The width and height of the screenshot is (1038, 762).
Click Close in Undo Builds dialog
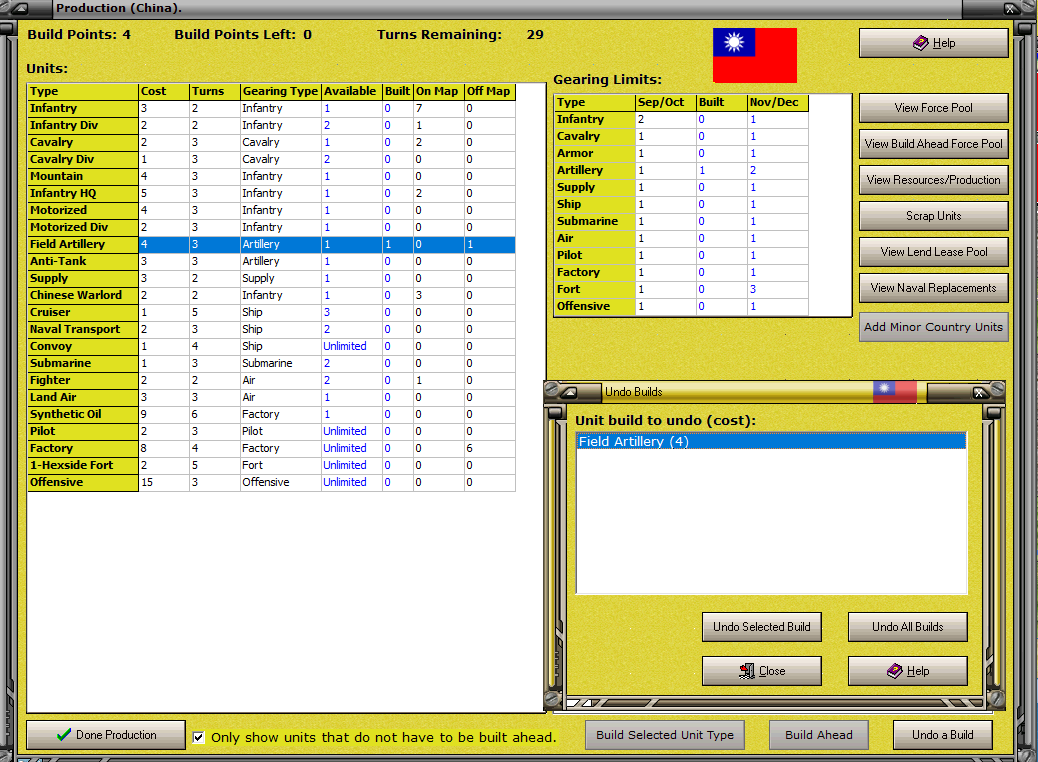(x=761, y=671)
